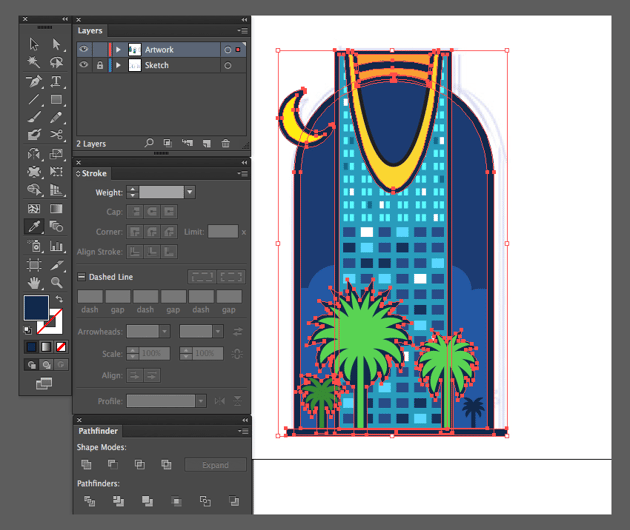Click Locate Object magnifier in Layers panel
The image size is (630, 530).
[x=149, y=143]
